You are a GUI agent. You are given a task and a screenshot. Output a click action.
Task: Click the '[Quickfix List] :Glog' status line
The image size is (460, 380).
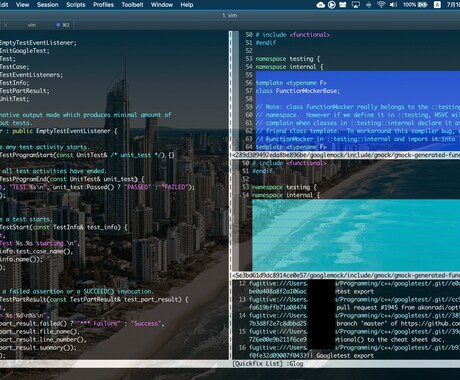pos(268,364)
